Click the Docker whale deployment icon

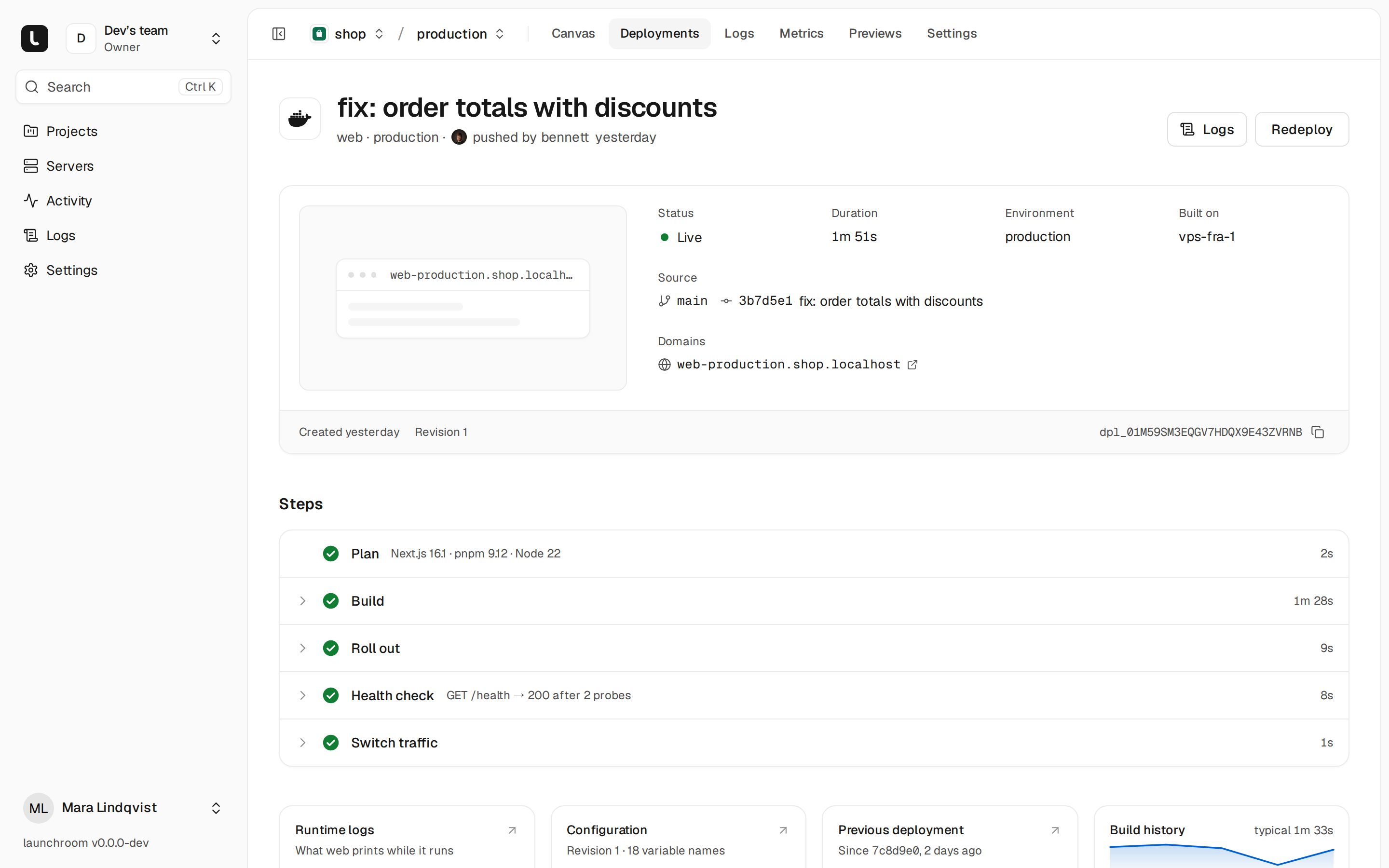(x=300, y=119)
